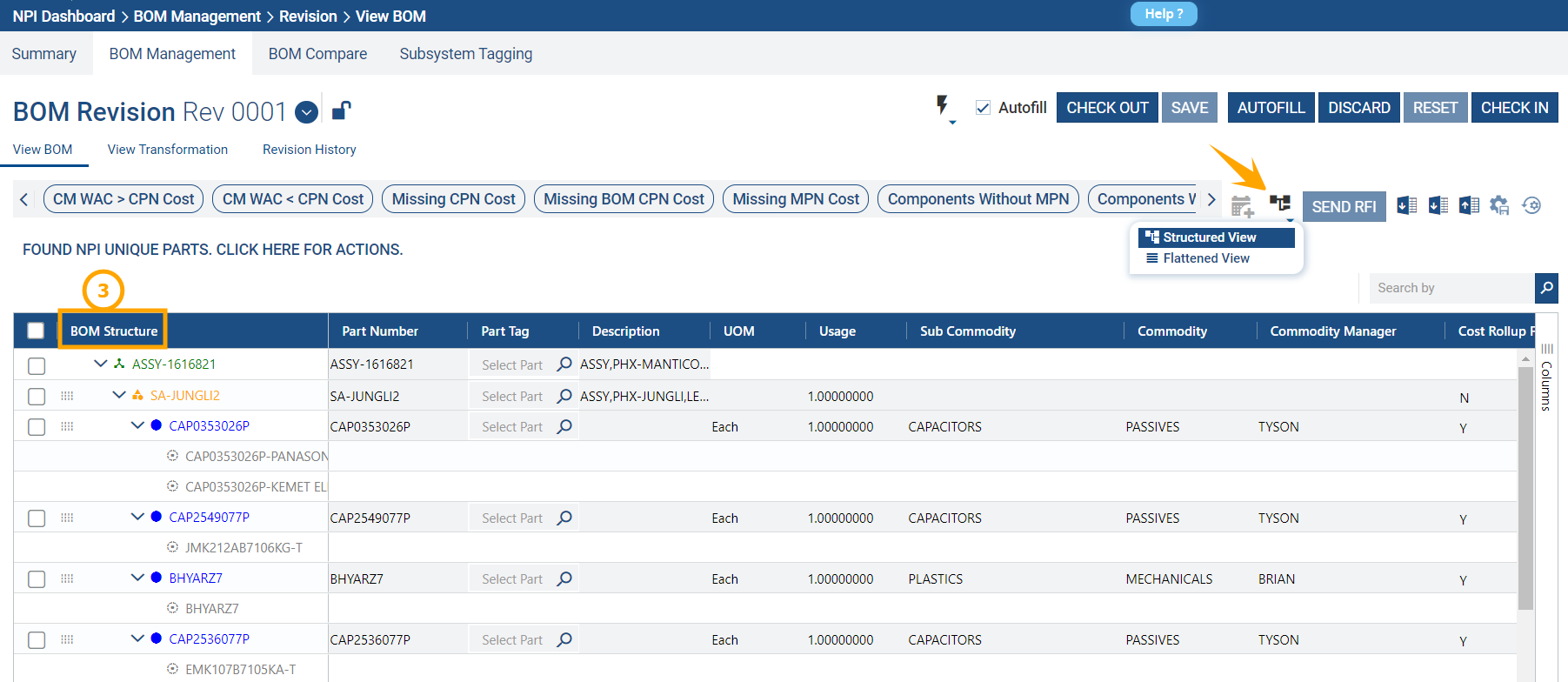Collapse the ASSY-1616821 tree node
Image resolution: width=1568 pixels, height=682 pixels.
101,364
